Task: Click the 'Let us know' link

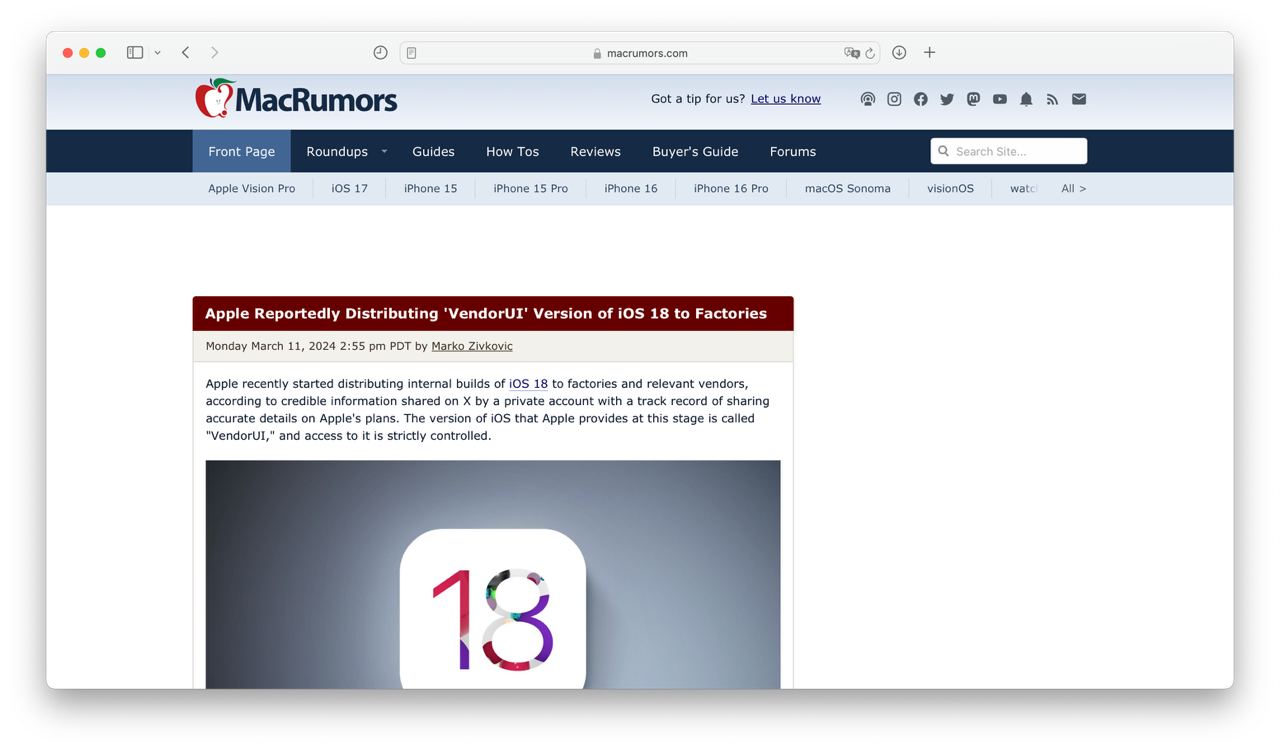Action: point(785,99)
